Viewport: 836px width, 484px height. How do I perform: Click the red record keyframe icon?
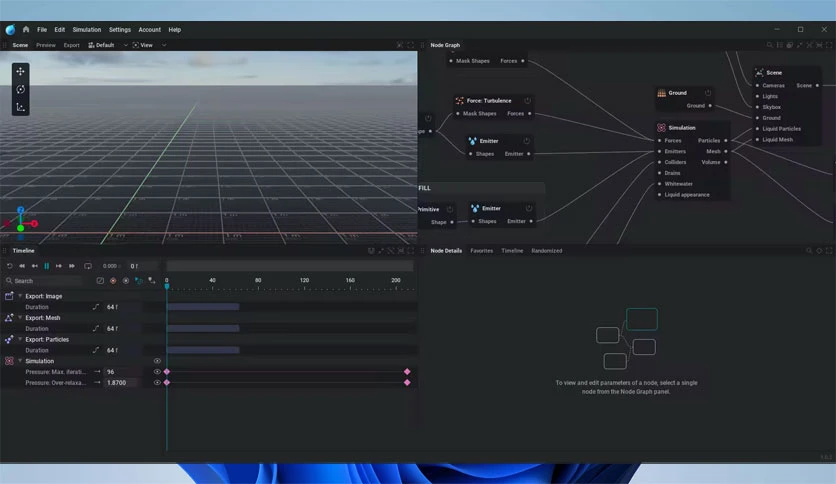coord(113,280)
